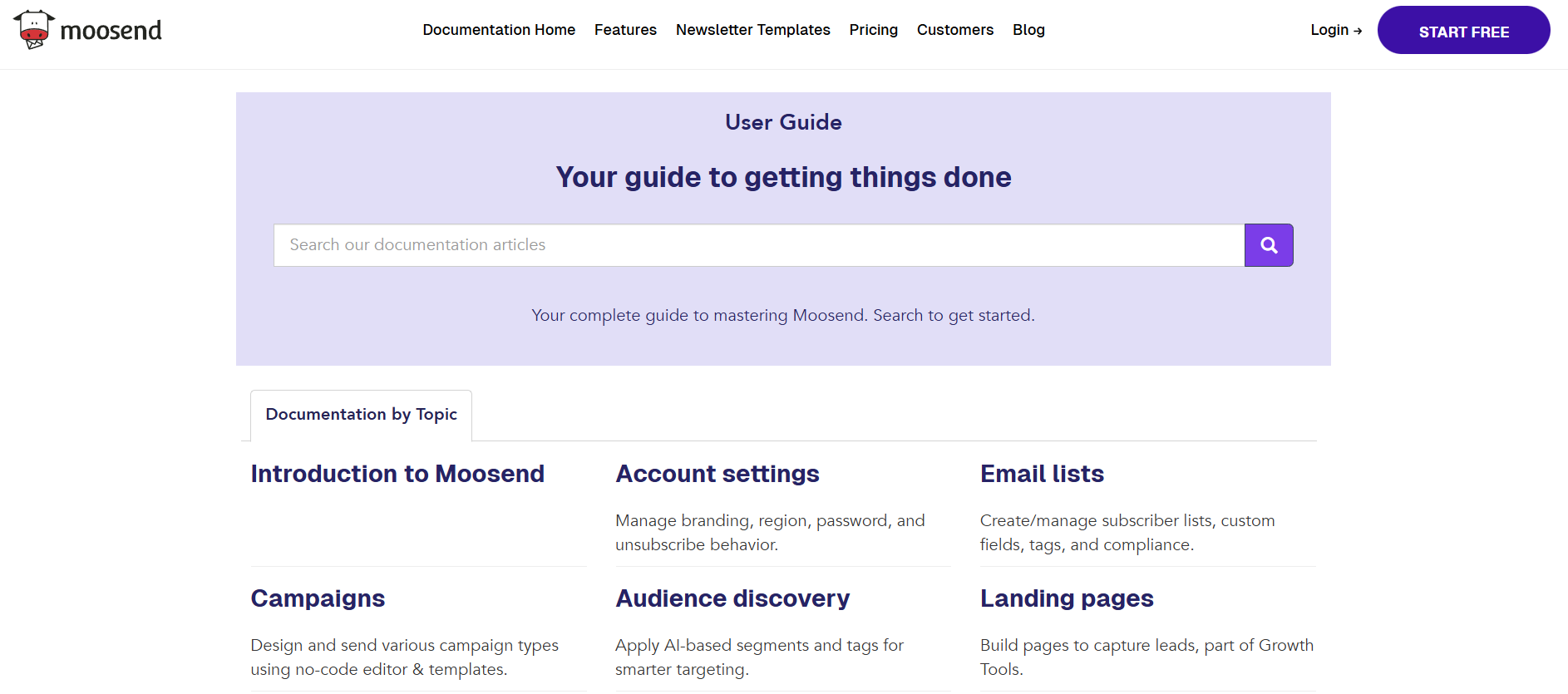Click the Moosend cow logo icon

click(34, 29)
